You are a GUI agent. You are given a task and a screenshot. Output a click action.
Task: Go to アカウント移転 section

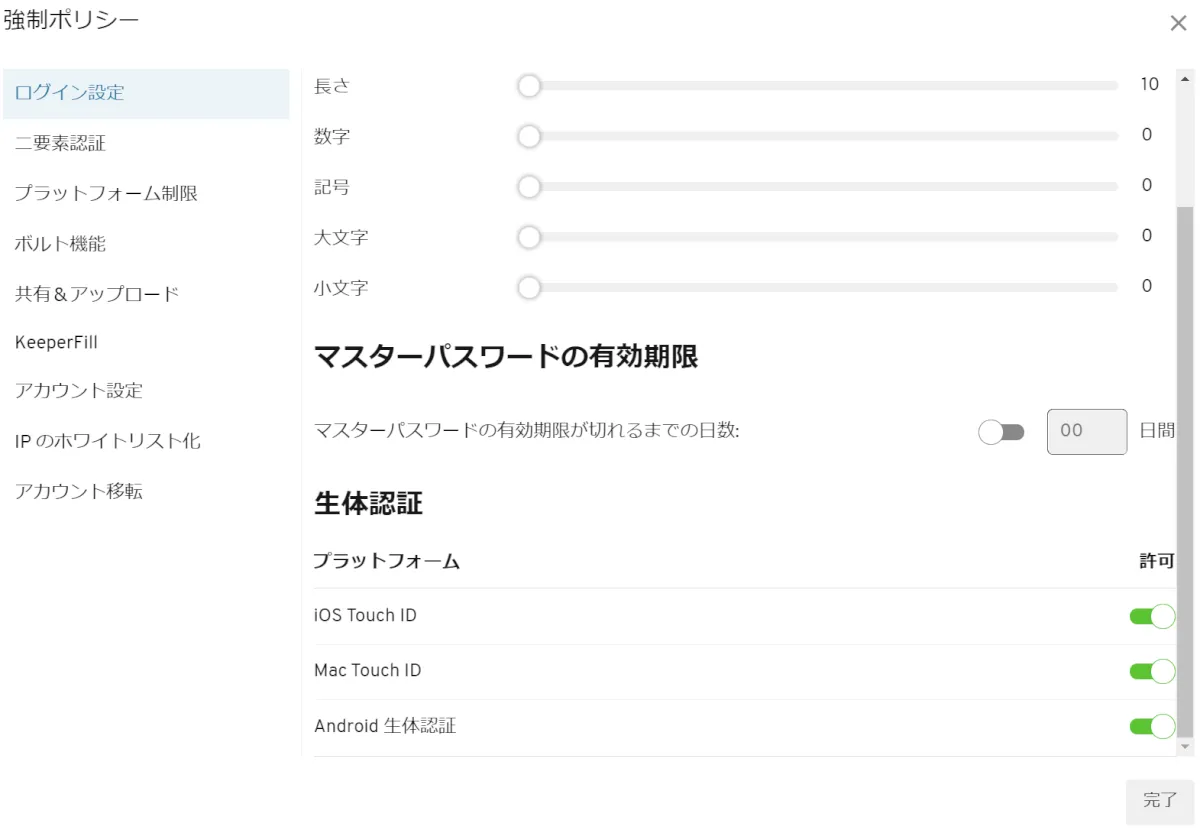coord(79,491)
